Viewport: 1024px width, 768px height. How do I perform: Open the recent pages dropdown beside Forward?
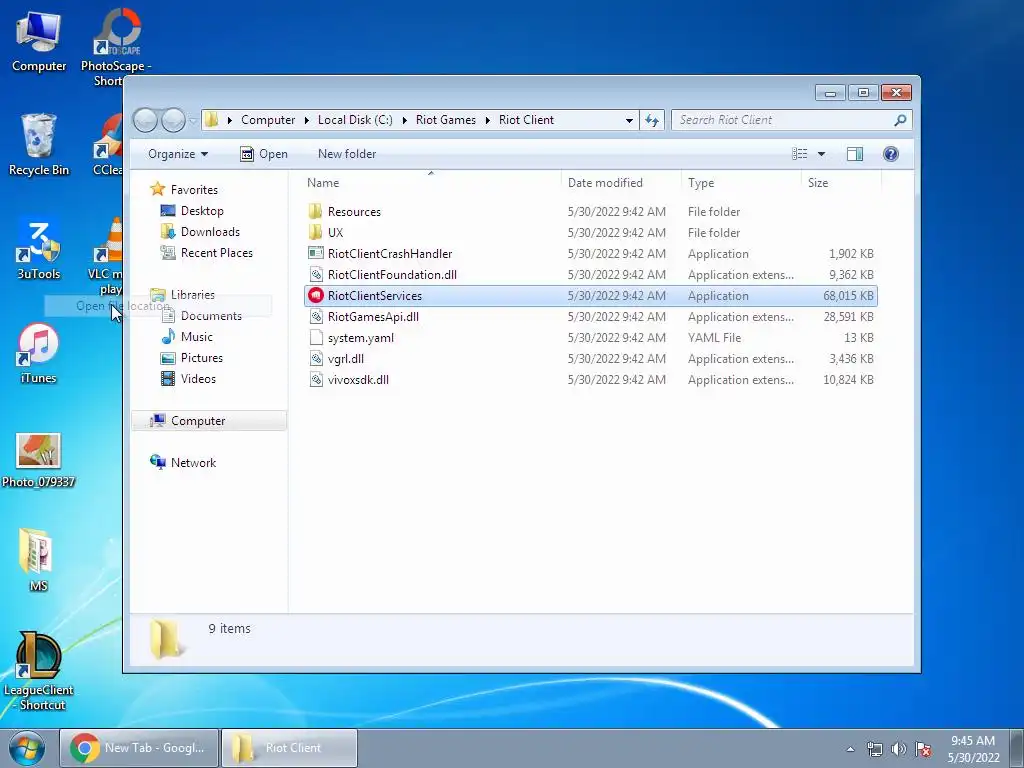pos(193,120)
